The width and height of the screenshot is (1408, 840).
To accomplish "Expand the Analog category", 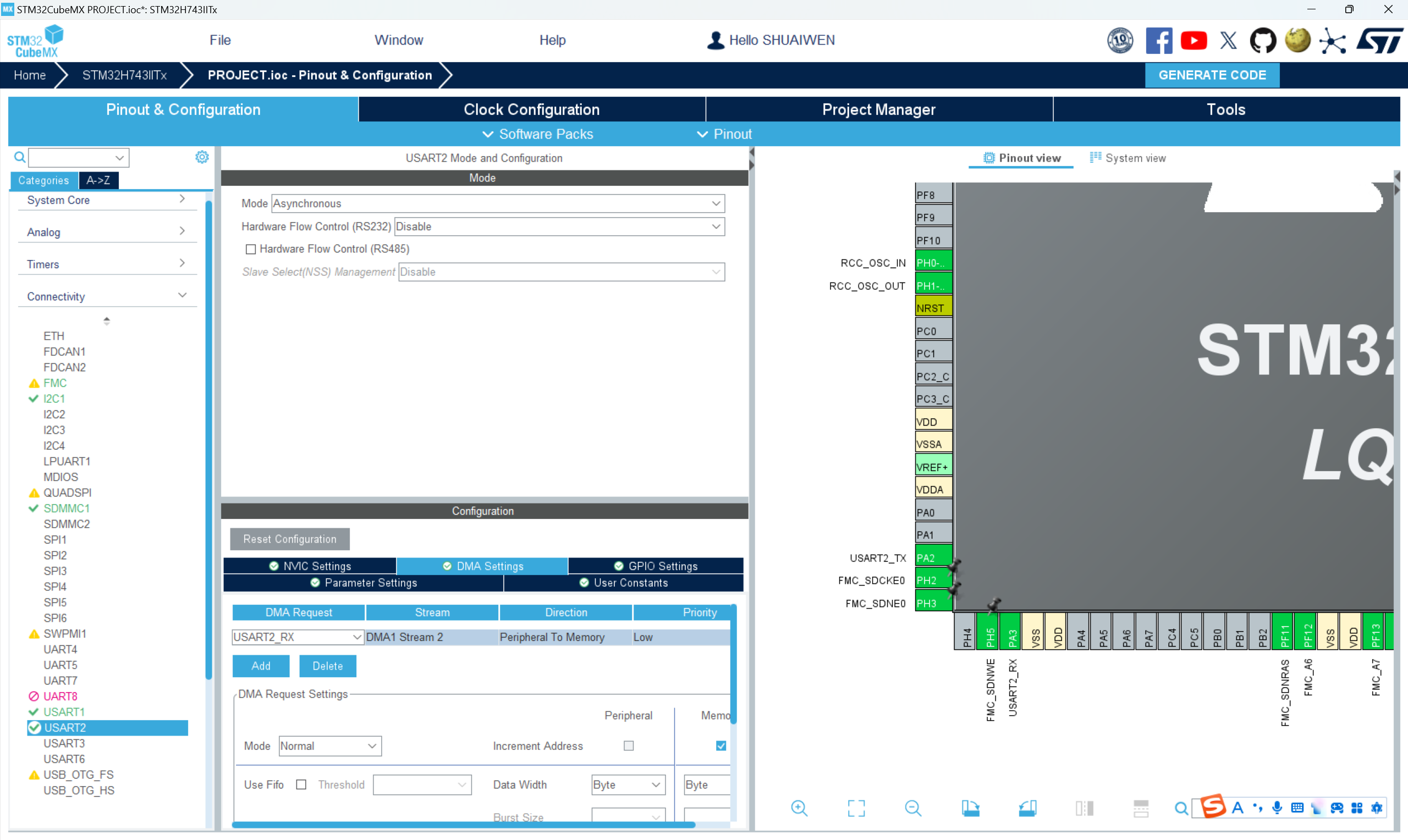I will point(107,232).
